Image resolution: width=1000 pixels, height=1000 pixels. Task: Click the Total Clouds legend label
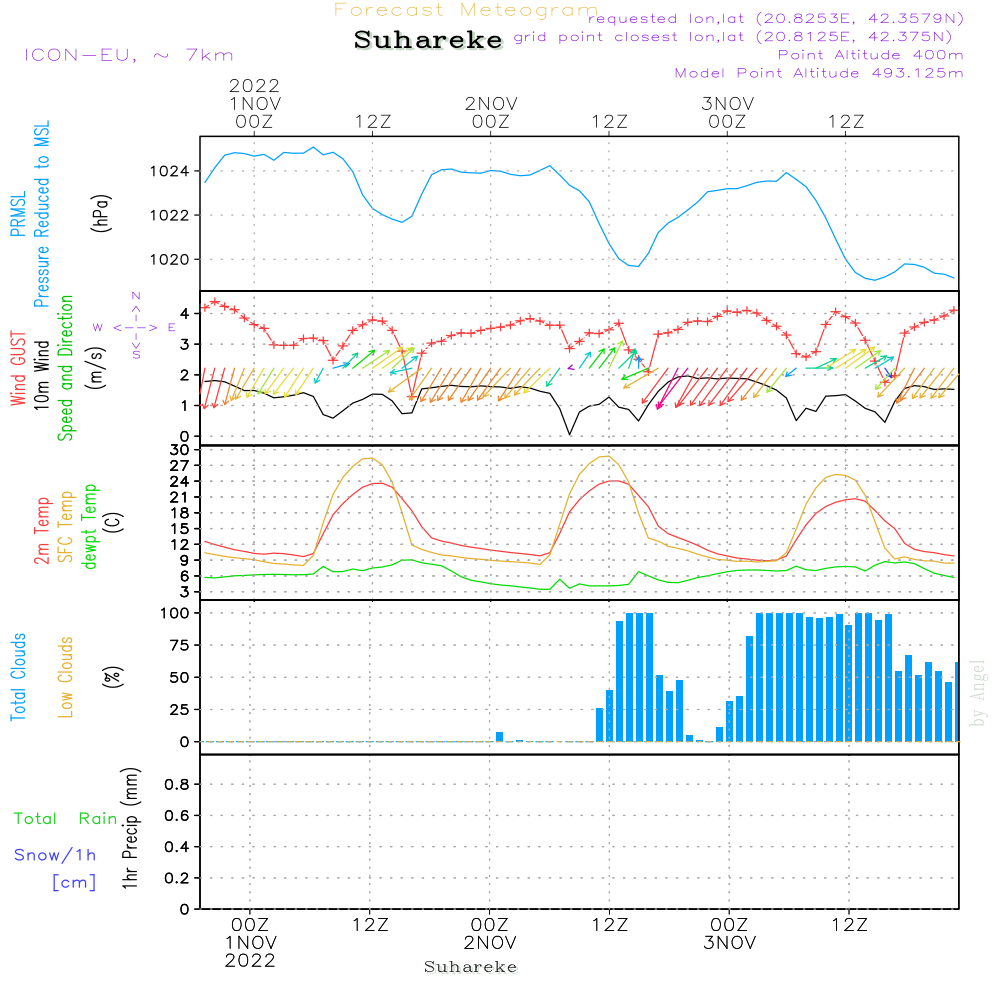point(18,677)
